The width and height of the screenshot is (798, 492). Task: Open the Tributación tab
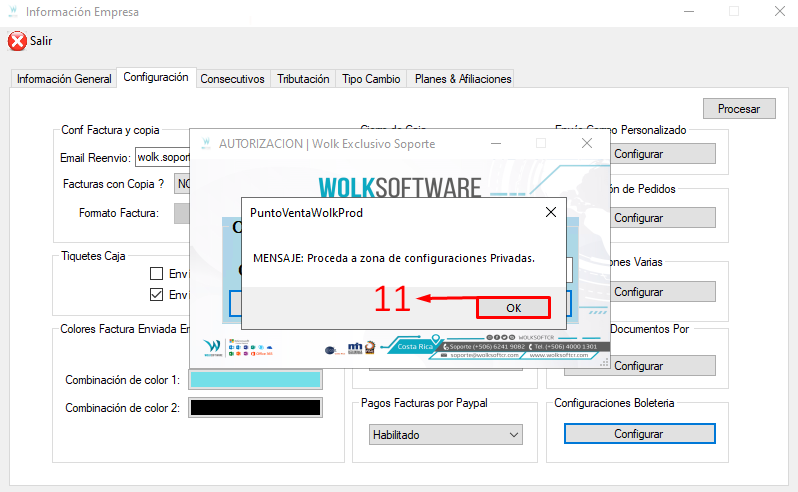(x=303, y=79)
